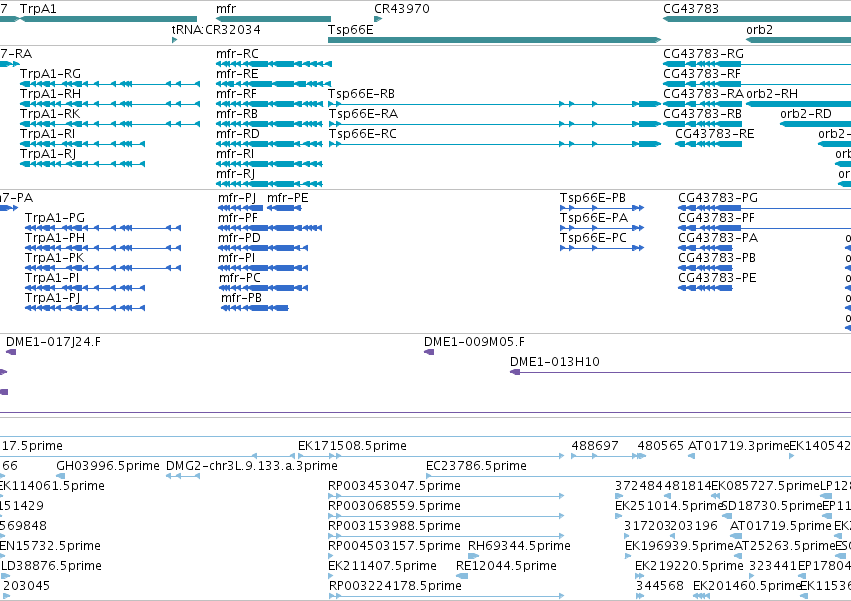Select clone label DME1-009M05.F
Viewport: 851px width, 601px height.
[x=474, y=342]
